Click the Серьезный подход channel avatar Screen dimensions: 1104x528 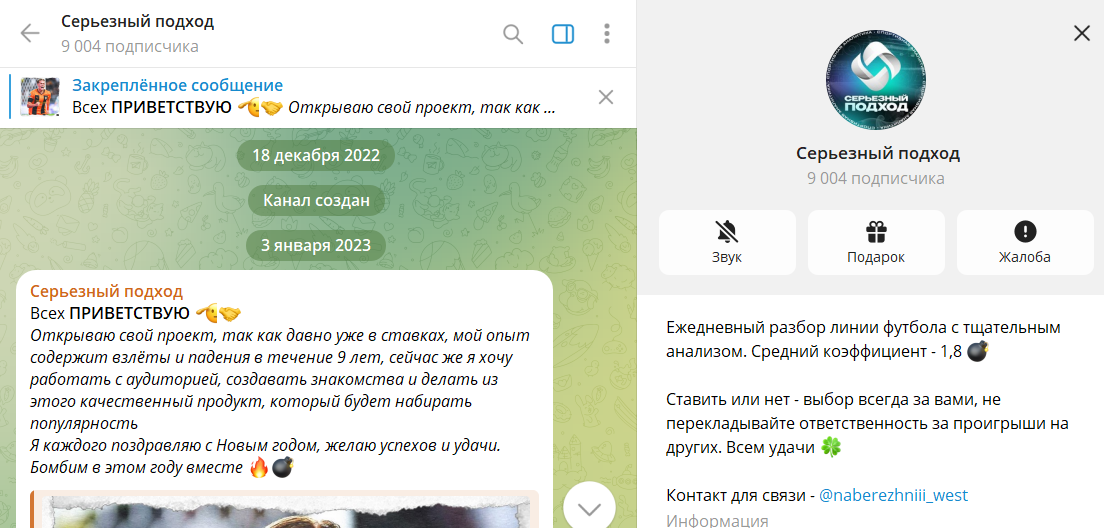pyautogui.click(x=875, y=79)
